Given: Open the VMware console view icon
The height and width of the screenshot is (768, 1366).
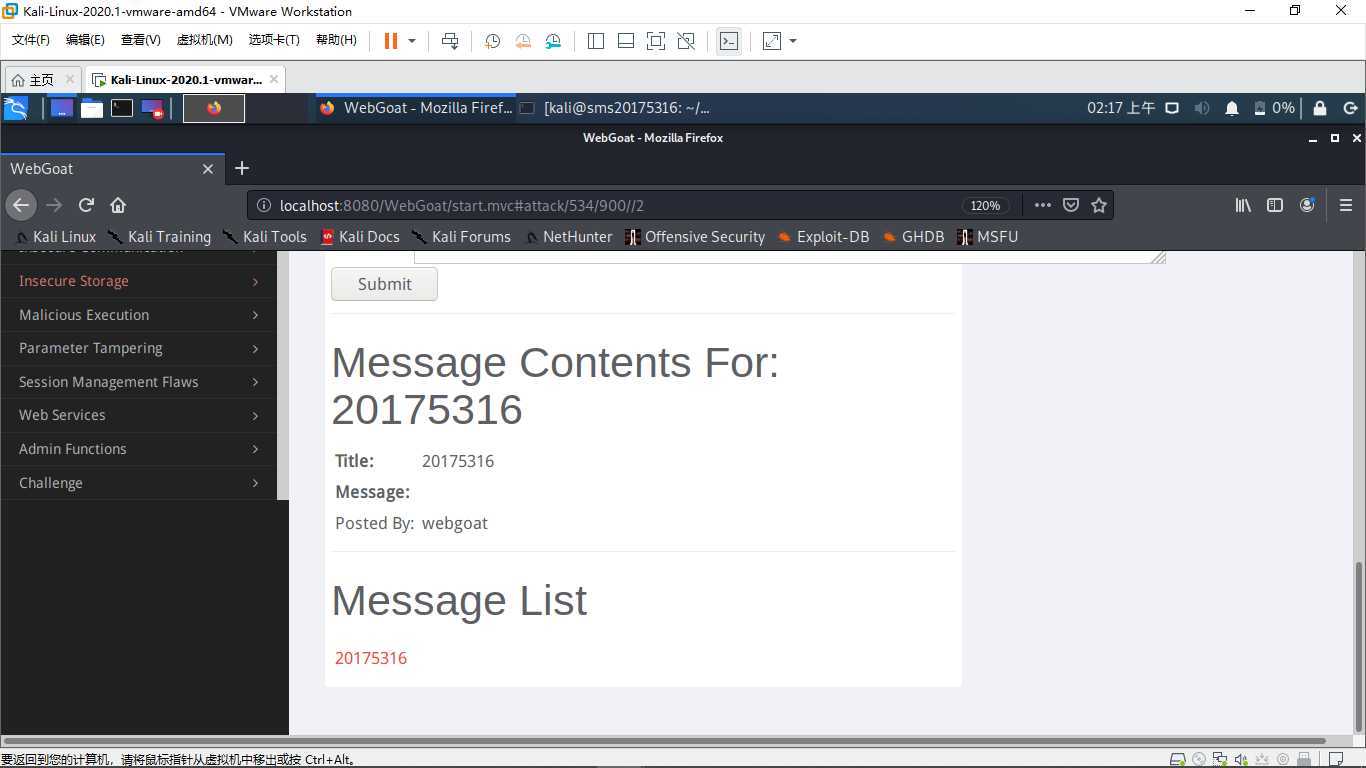Looking at the screenshot, I should pos(729,41).
